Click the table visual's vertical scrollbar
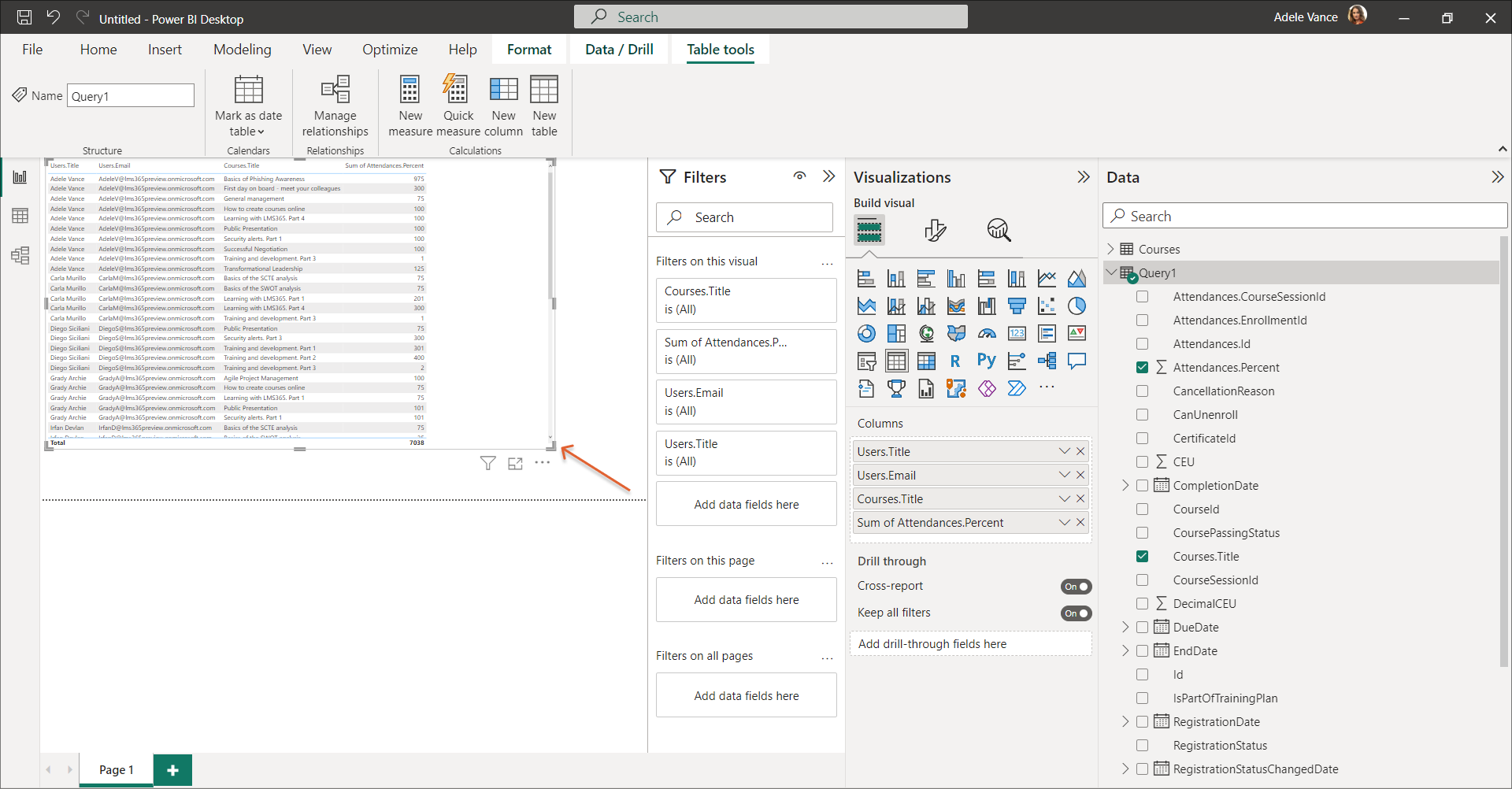 (550, 236)
